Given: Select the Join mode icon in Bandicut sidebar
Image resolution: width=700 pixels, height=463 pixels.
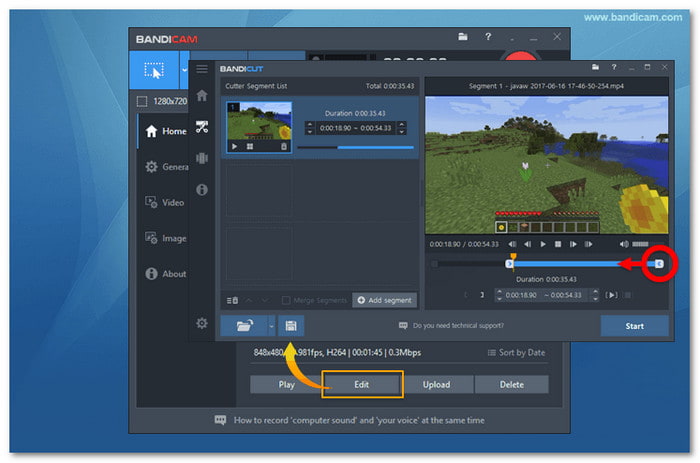Looking at the screenshot, I should coord(202,158).
